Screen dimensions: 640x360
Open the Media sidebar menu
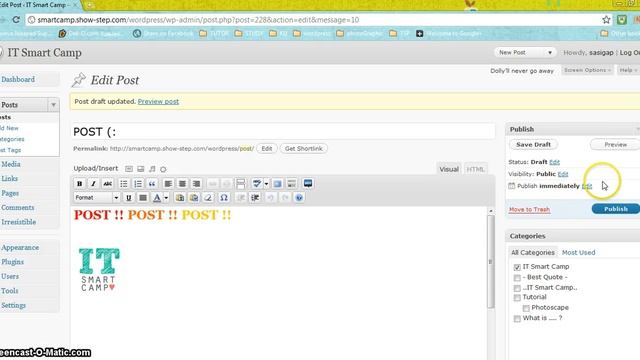pos(11,164)
